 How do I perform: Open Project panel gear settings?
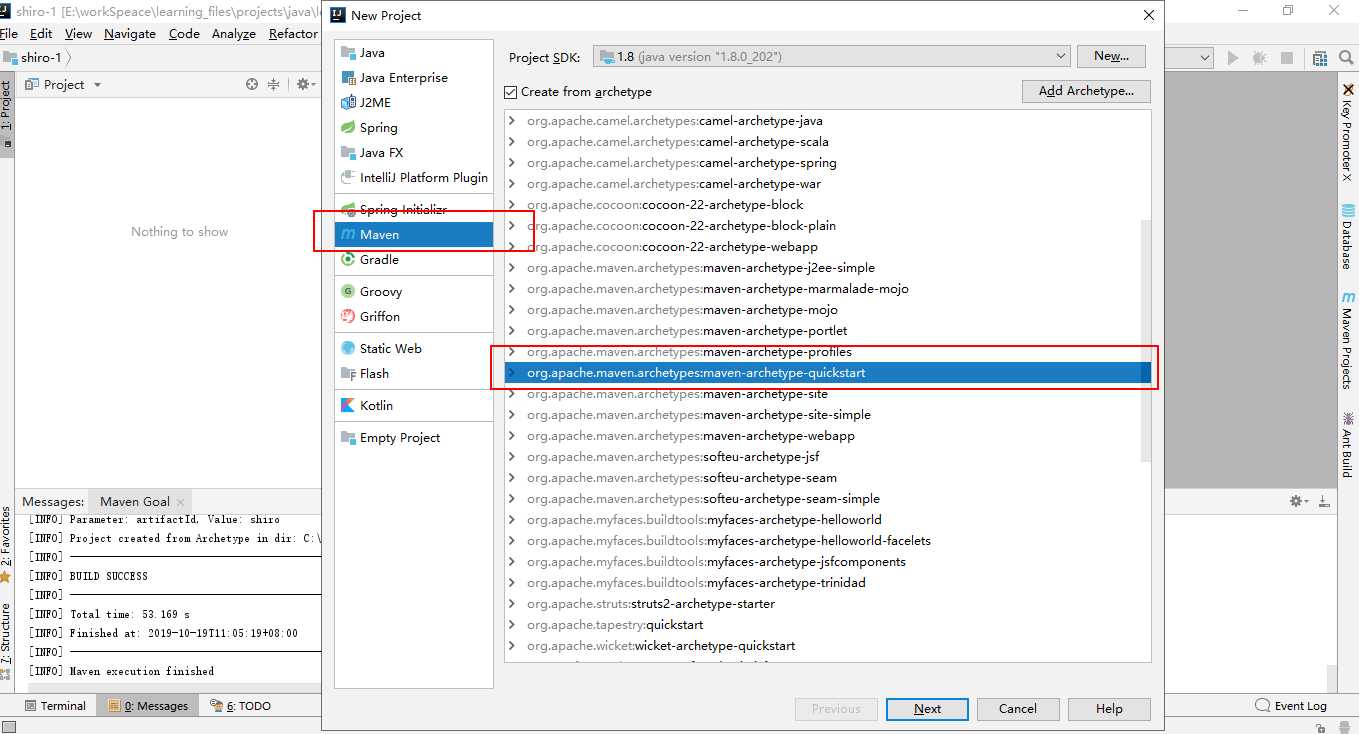click(x=305, y=85)
